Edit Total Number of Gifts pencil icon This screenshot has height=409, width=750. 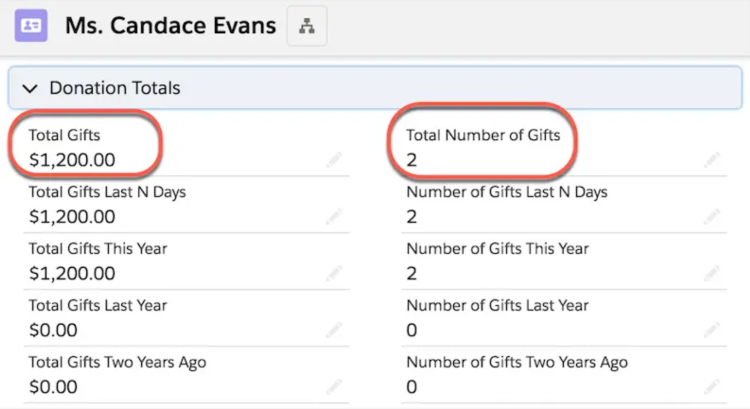click(712, 160)
